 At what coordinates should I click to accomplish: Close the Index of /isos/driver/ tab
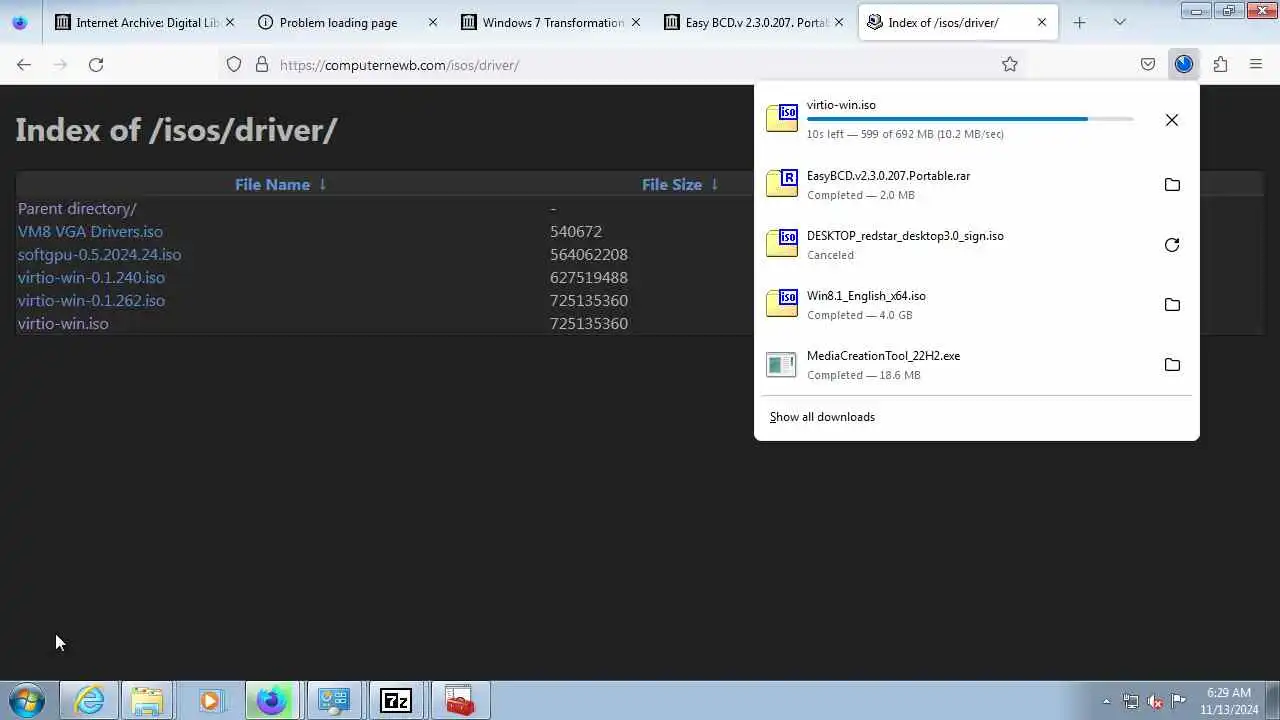[1042, 22]
